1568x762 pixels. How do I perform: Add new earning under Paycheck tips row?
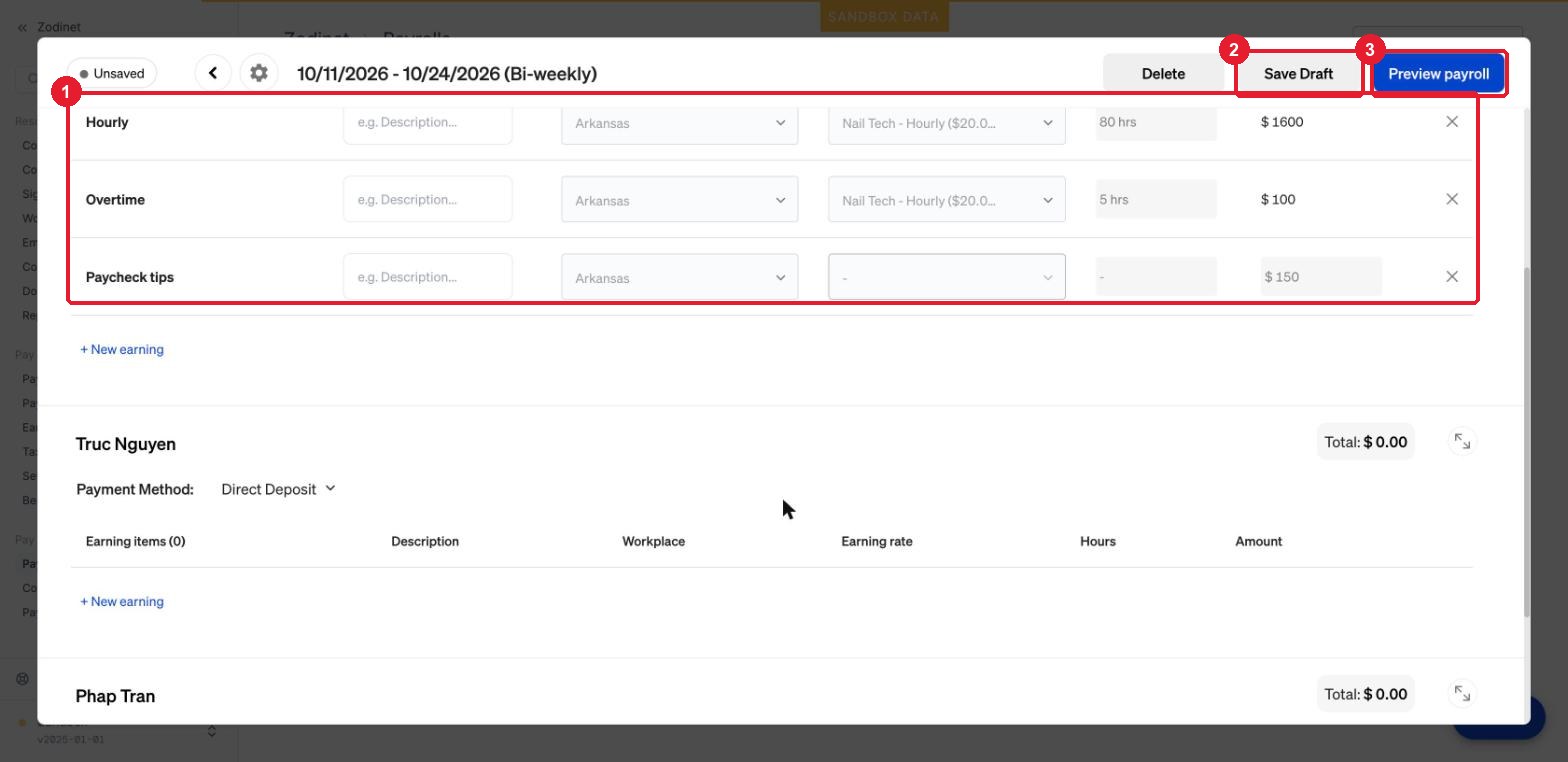(x=122, y=349)
